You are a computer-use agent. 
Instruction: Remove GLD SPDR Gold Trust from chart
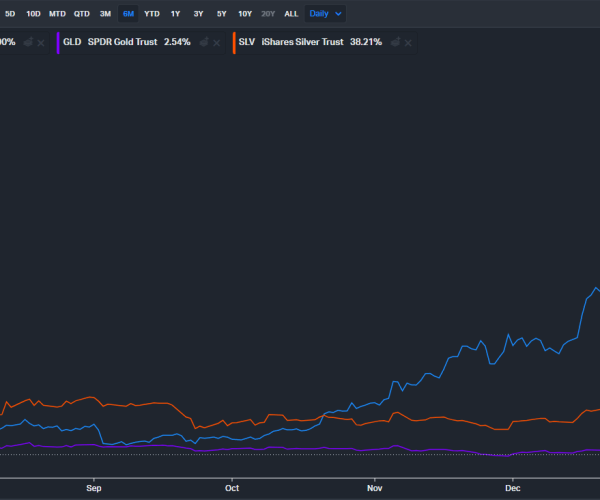217,43
